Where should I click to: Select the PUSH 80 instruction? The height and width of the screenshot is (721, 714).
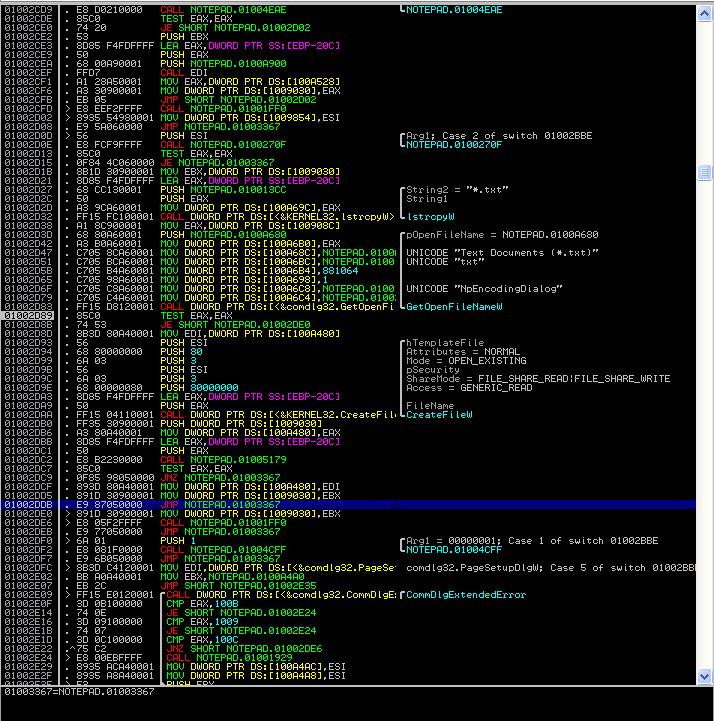pyautogui.click(x=181, y=352)
